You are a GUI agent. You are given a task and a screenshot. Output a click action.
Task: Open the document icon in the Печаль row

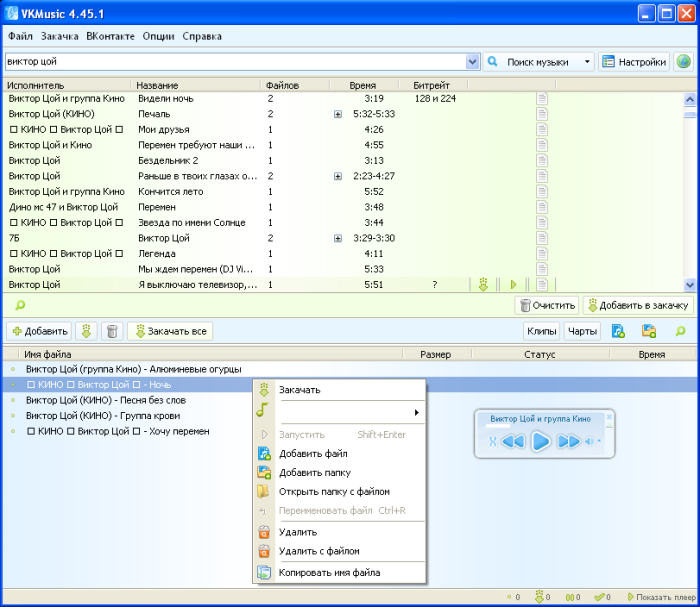coord(542,114)
